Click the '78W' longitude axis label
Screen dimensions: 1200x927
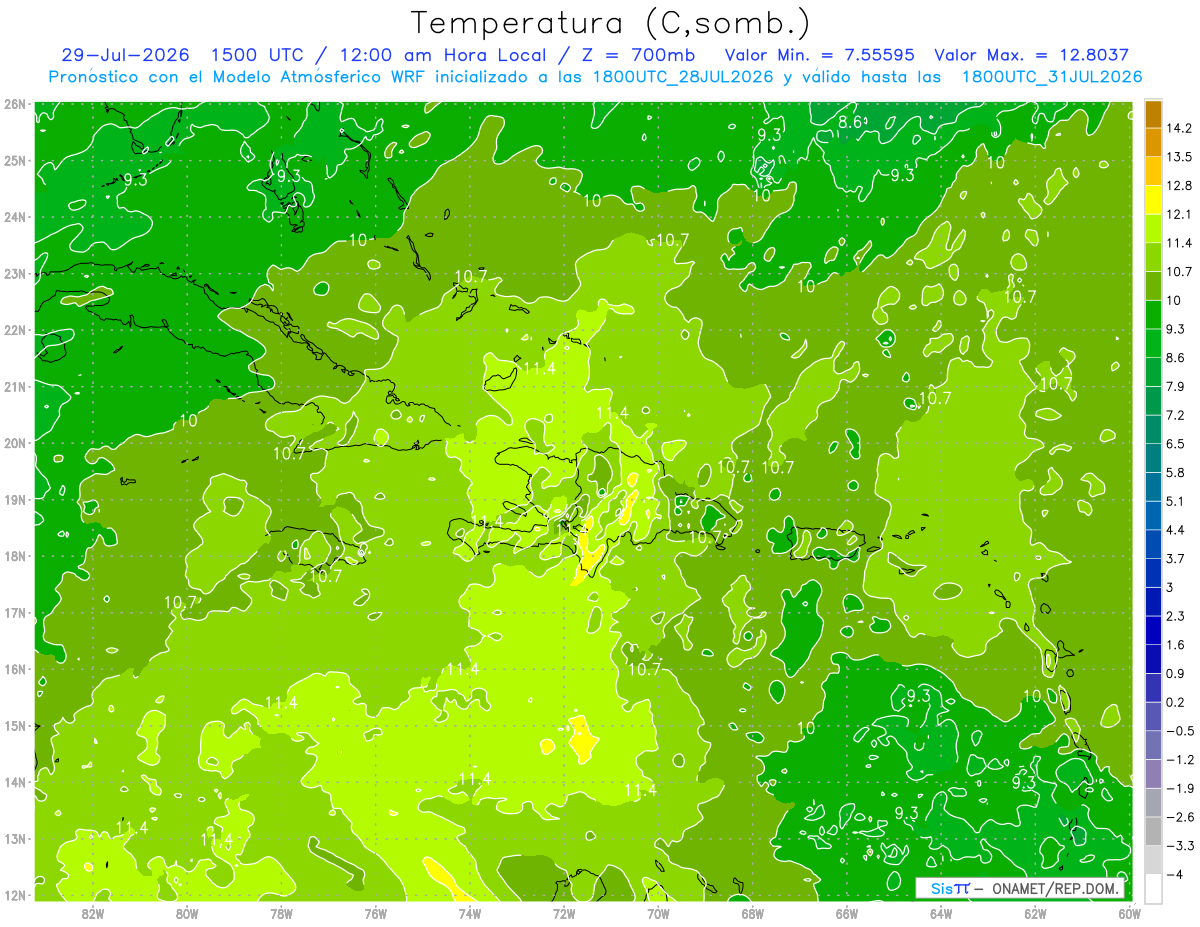coord(281,913)
